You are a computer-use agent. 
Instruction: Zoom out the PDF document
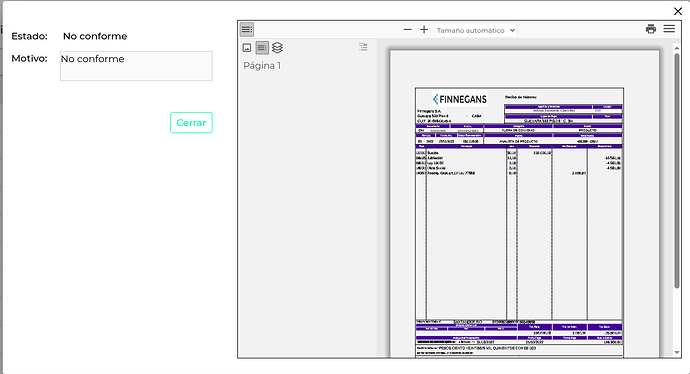407,29
